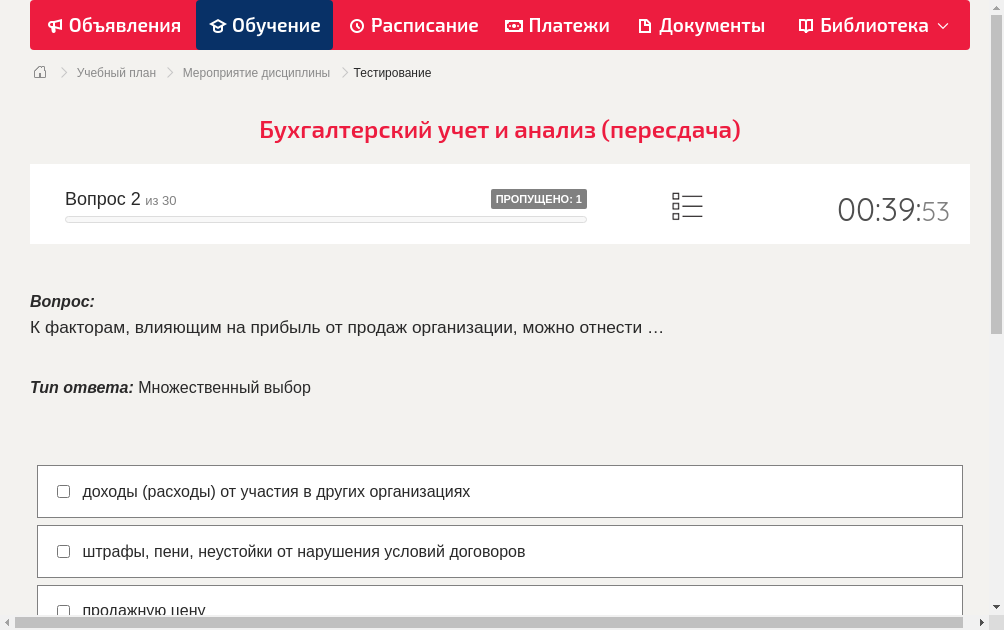Select the штрафы, пени, неустойки answer checkbox
The width and height of the screenshot is (1004, 630).
click(x=63, y=551)
